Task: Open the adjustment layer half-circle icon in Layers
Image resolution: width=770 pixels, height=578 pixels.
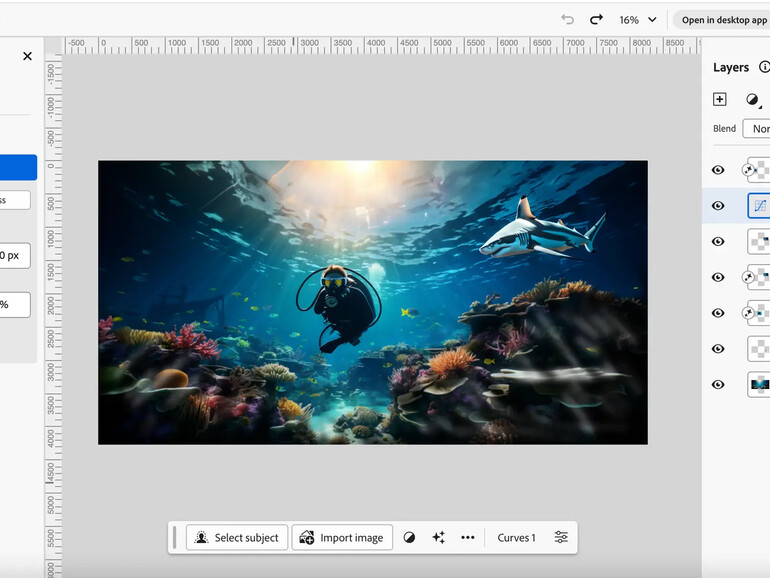Action: coord(752,100)
